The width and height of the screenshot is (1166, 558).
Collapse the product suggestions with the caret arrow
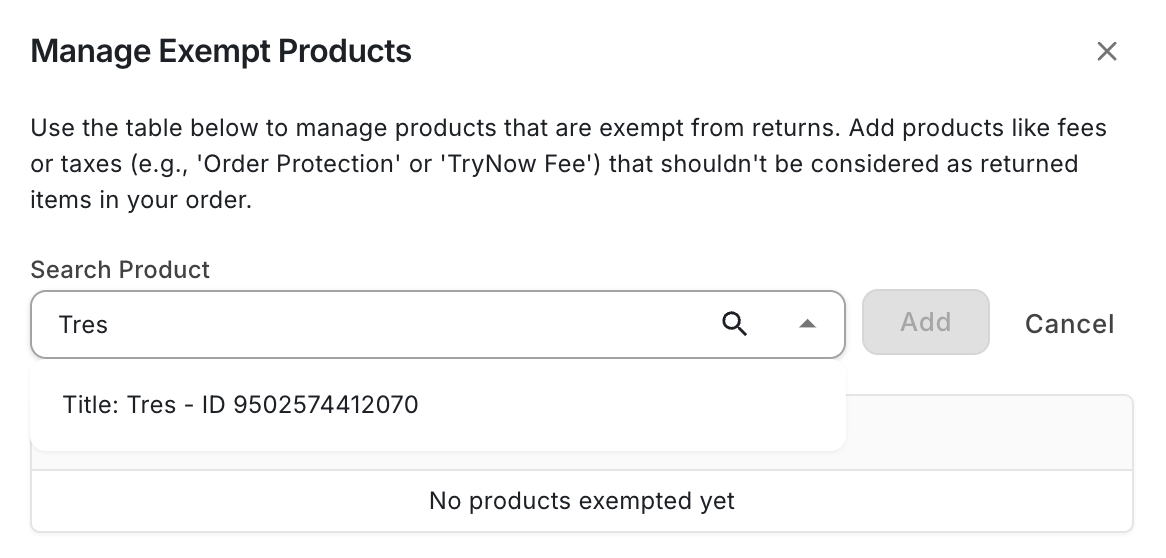point(808,324)
